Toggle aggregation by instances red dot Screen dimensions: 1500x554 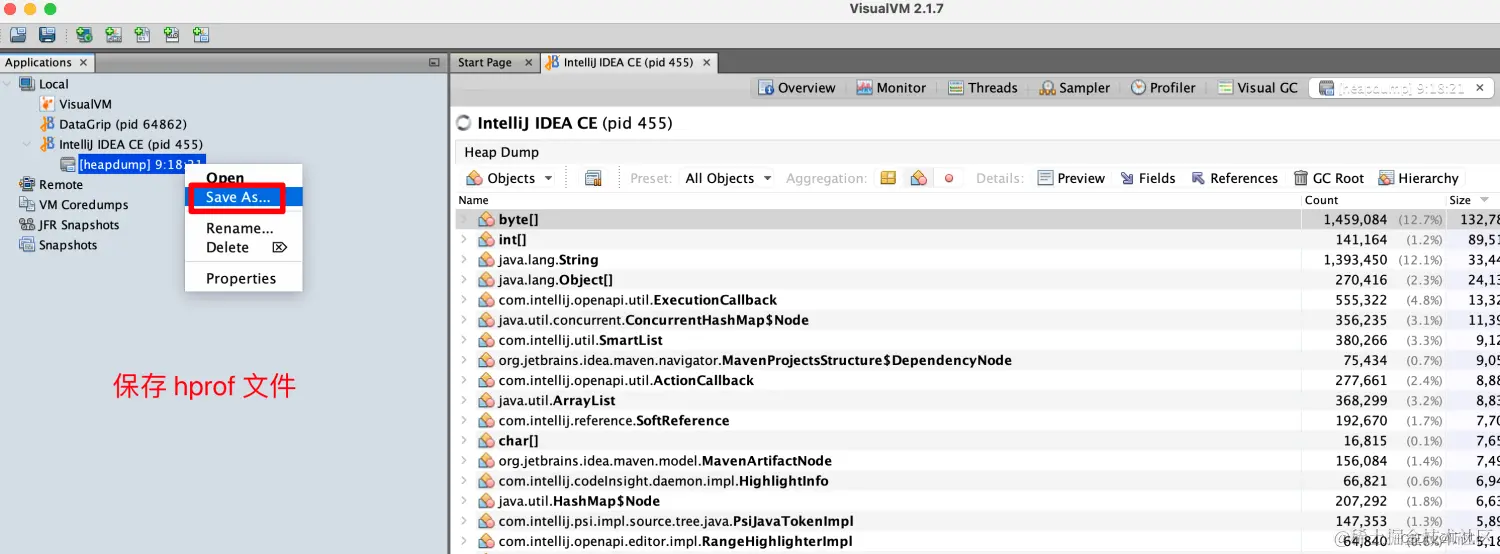pos(949,178)
